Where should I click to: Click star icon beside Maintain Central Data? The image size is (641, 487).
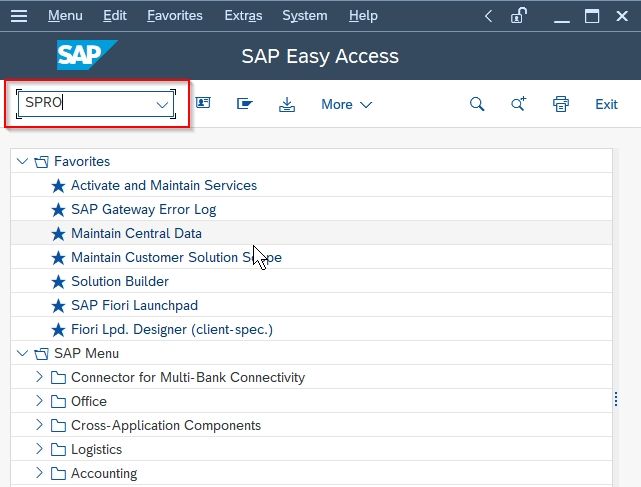click(x=58, y=234)
